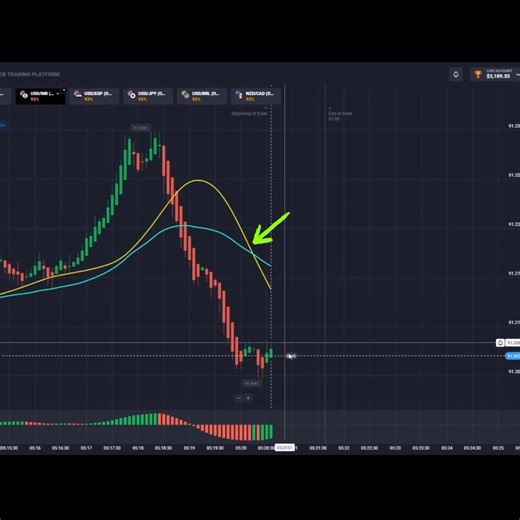Open the price alert bell in the header
520x520 pixels.
point(456,74)
